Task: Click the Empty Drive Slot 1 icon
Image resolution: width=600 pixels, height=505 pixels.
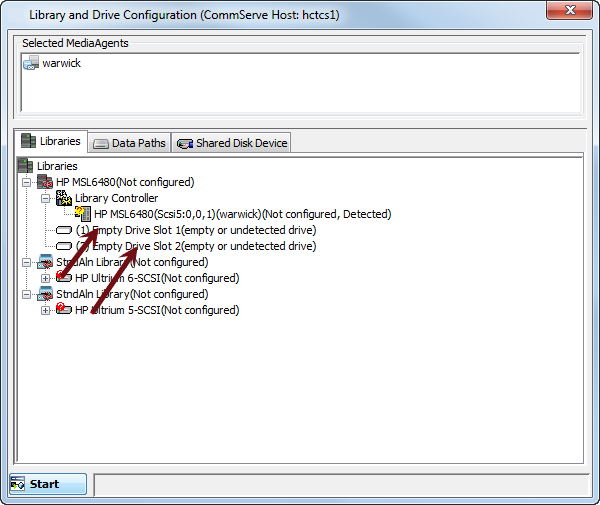Action: point(64,230)
